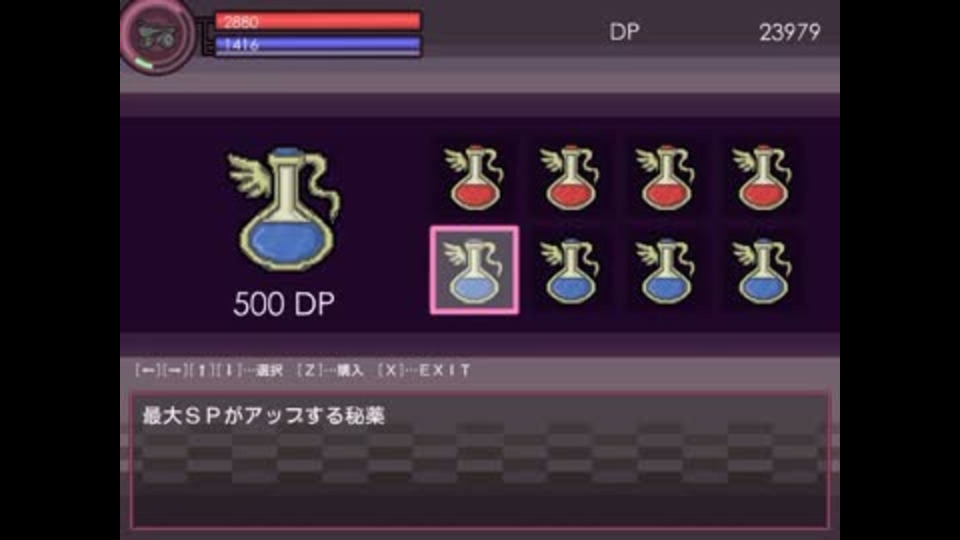960x540 pixels.
Task: Click the 最大SPがアップする秘薬 description text
Action: pyautogui.click(x=264, y=416)
